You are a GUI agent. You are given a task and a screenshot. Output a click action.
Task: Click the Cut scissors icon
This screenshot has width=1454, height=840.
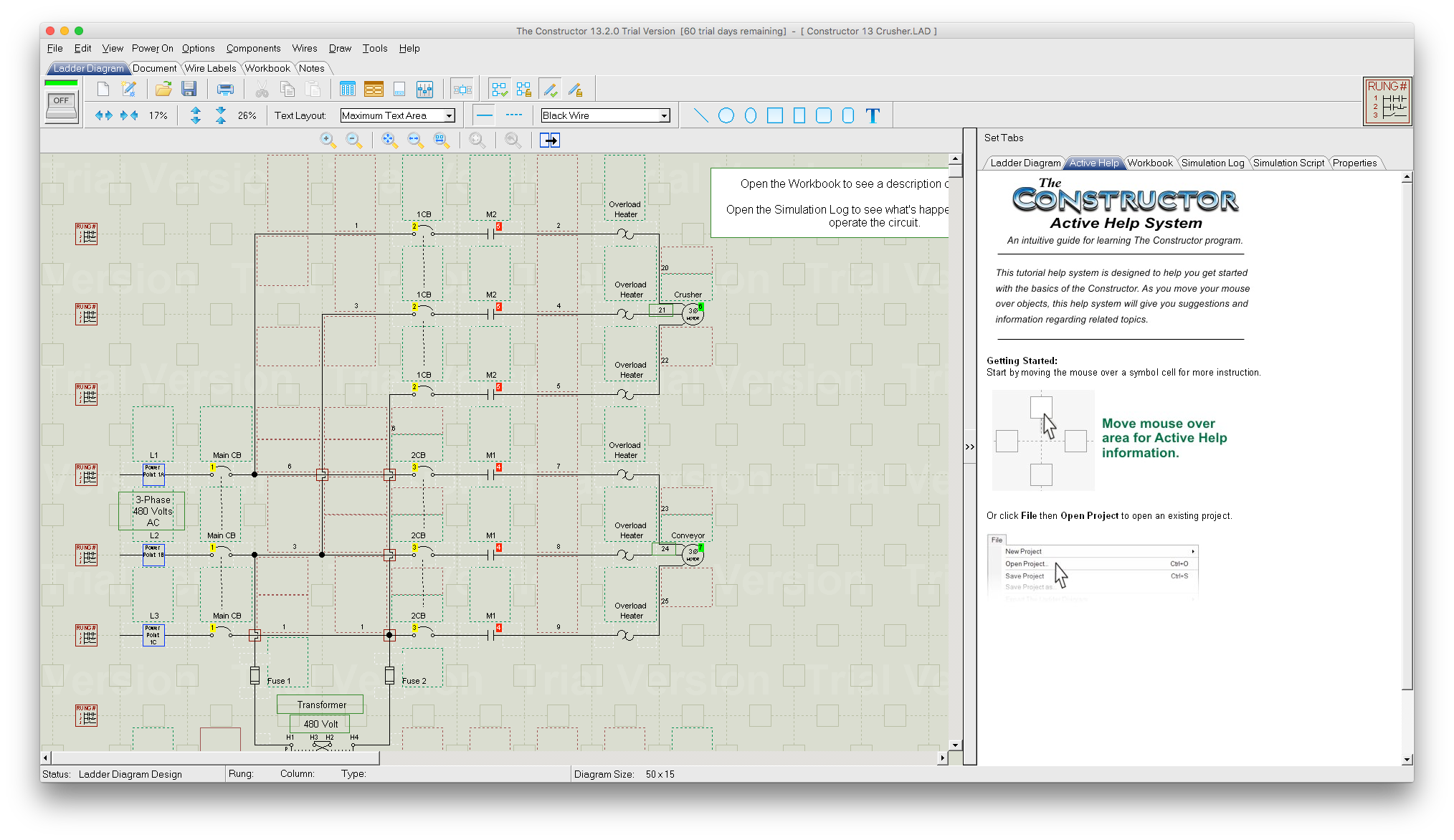pyautogui.click(x=262, y=88)
